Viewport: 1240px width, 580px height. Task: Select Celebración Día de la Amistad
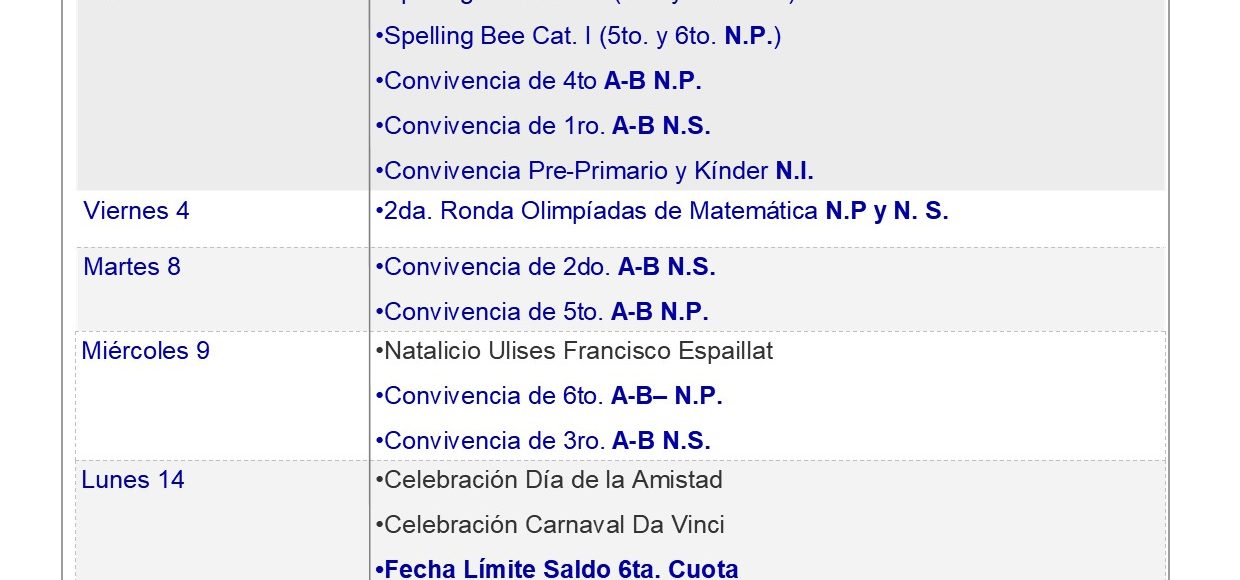click(x=549, y=480)
